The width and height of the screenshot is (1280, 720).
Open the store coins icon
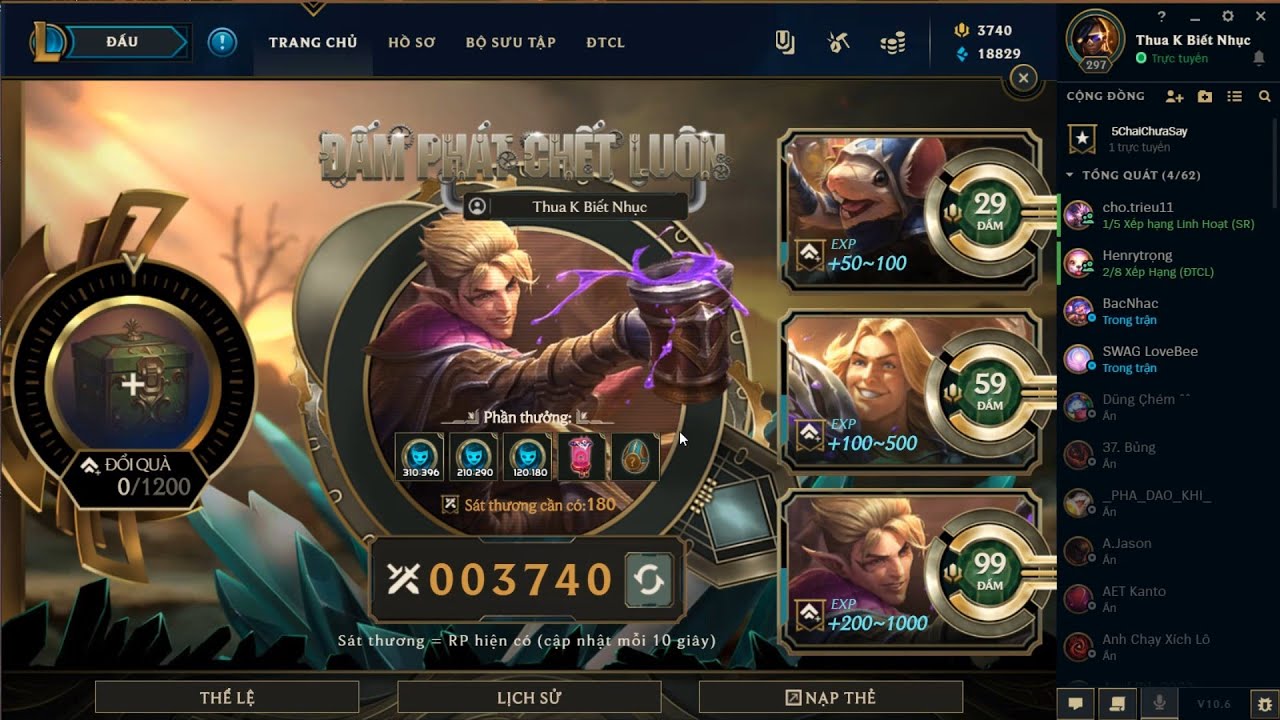(x=892, y=42)
